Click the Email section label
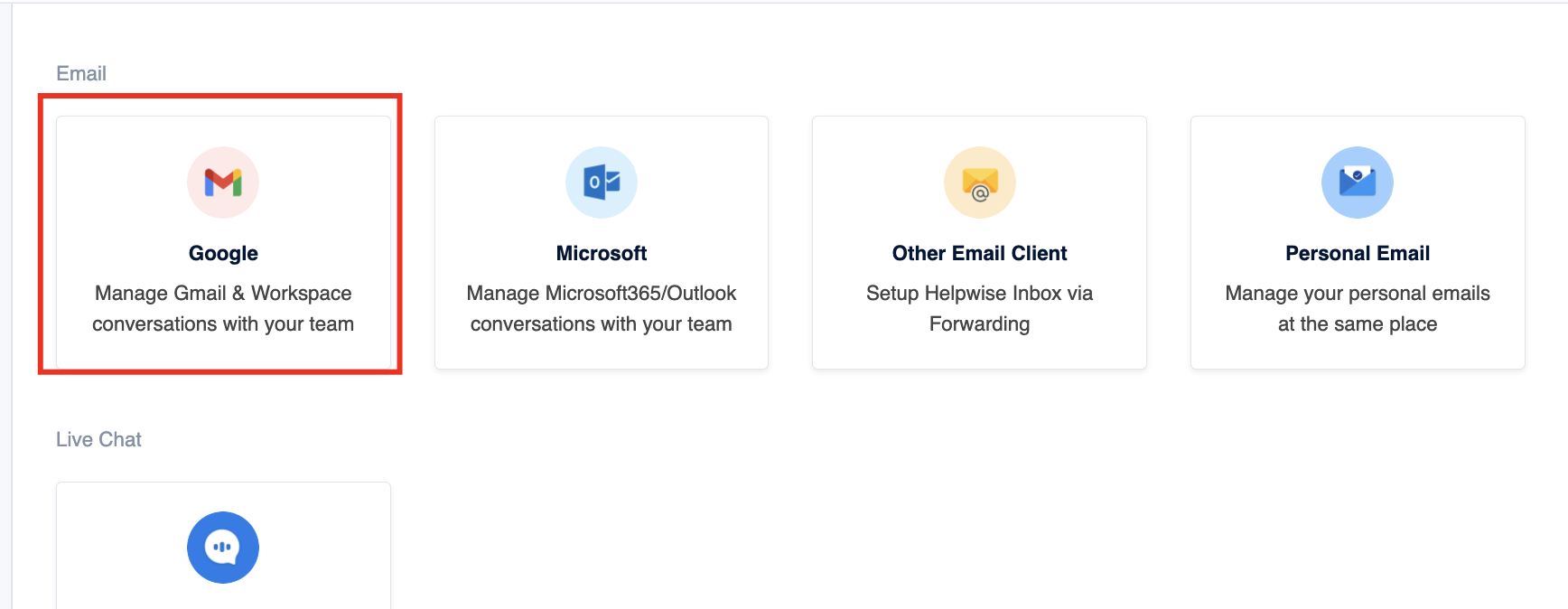1568x609 pixels. click(81, 74)
